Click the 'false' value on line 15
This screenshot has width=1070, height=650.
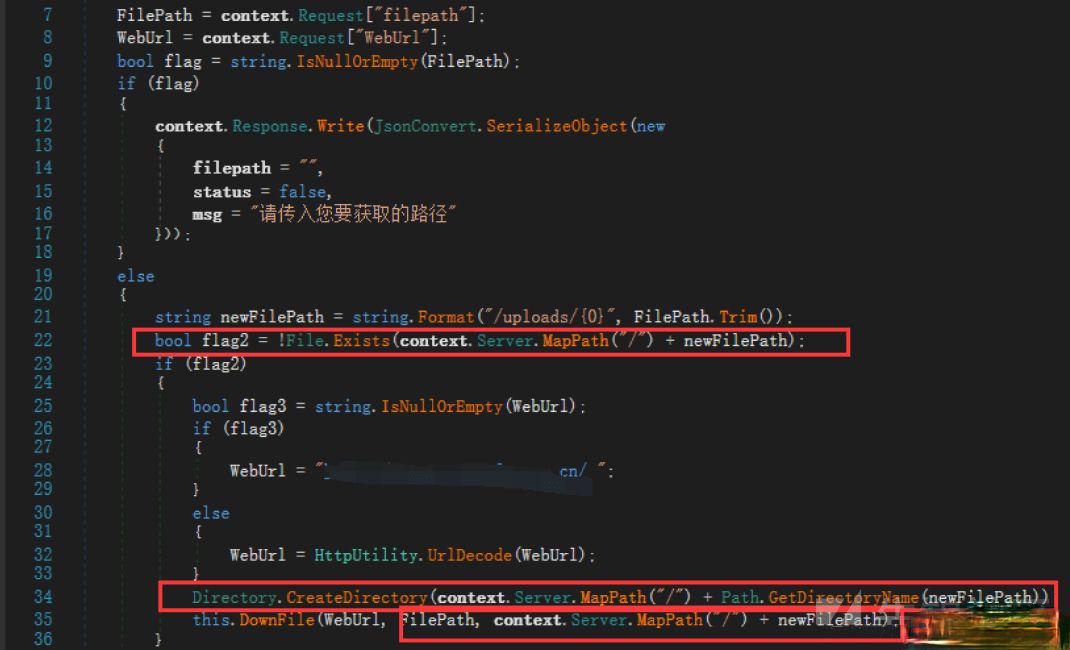click(x=303, y=192)
